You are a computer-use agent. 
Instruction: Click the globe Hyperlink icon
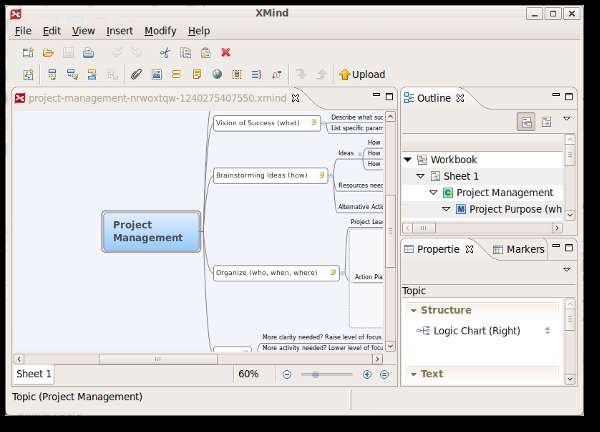217,74
